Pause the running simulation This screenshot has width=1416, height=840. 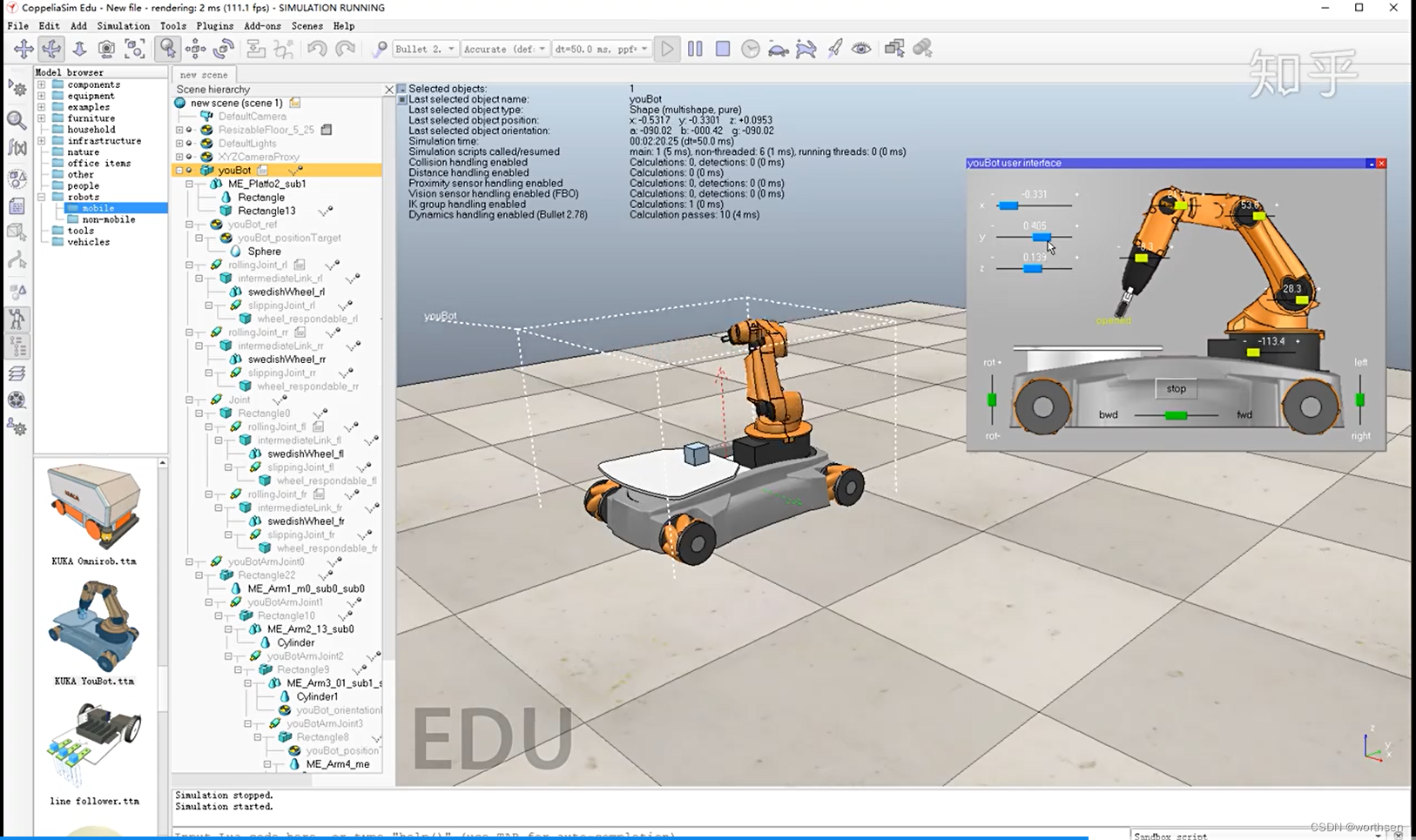pos(695,49)
